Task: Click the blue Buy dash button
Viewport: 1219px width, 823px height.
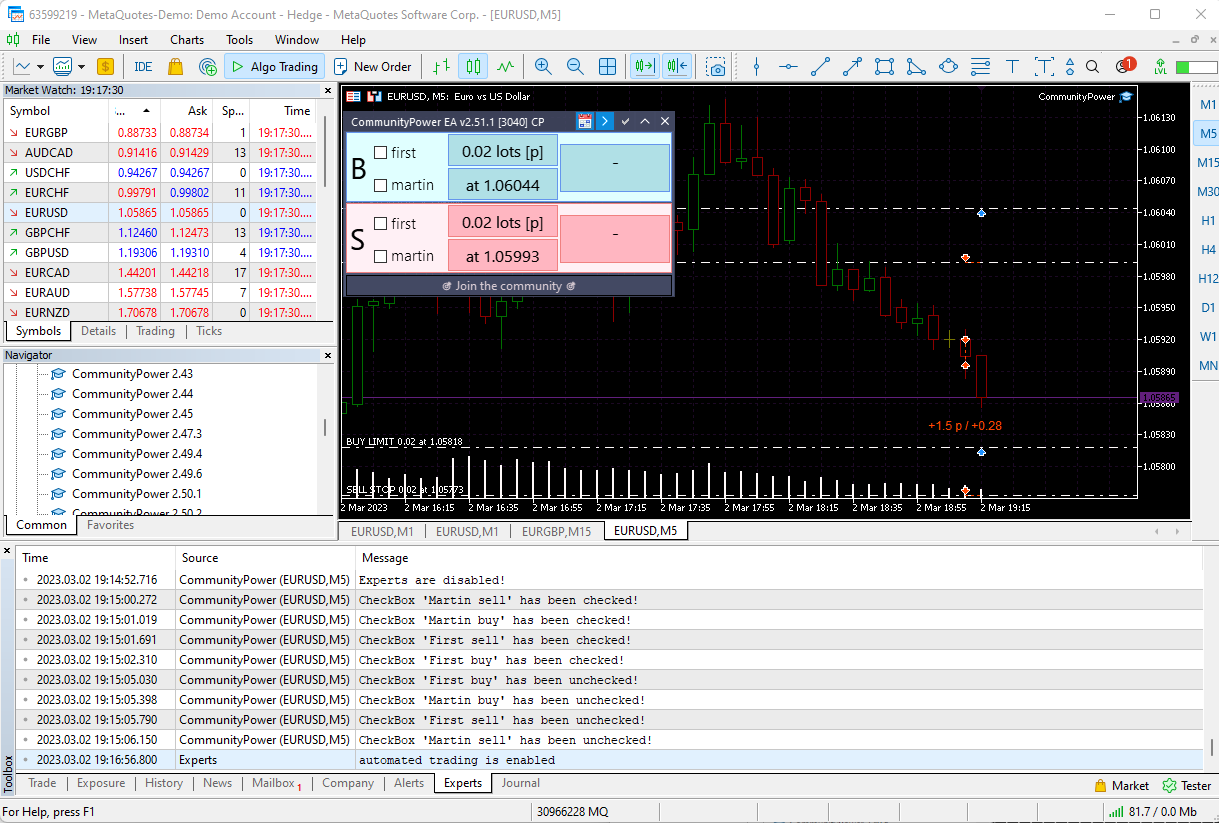Action: point(615,168)
